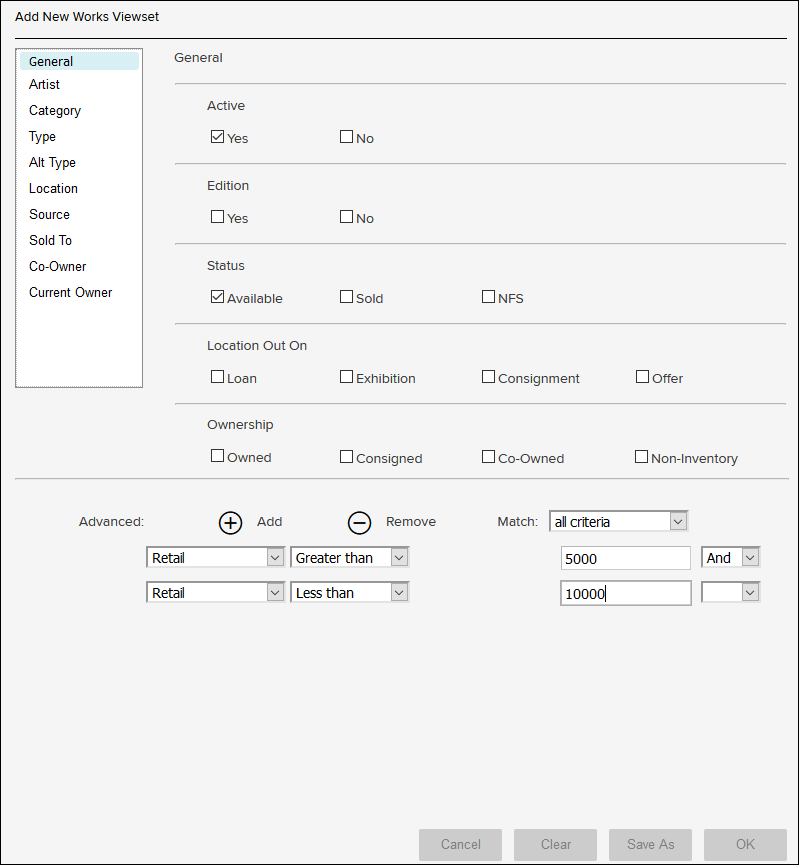Toggle the Non-Inventory checkbox
799x865 pixels.
(x=642, y=457)
